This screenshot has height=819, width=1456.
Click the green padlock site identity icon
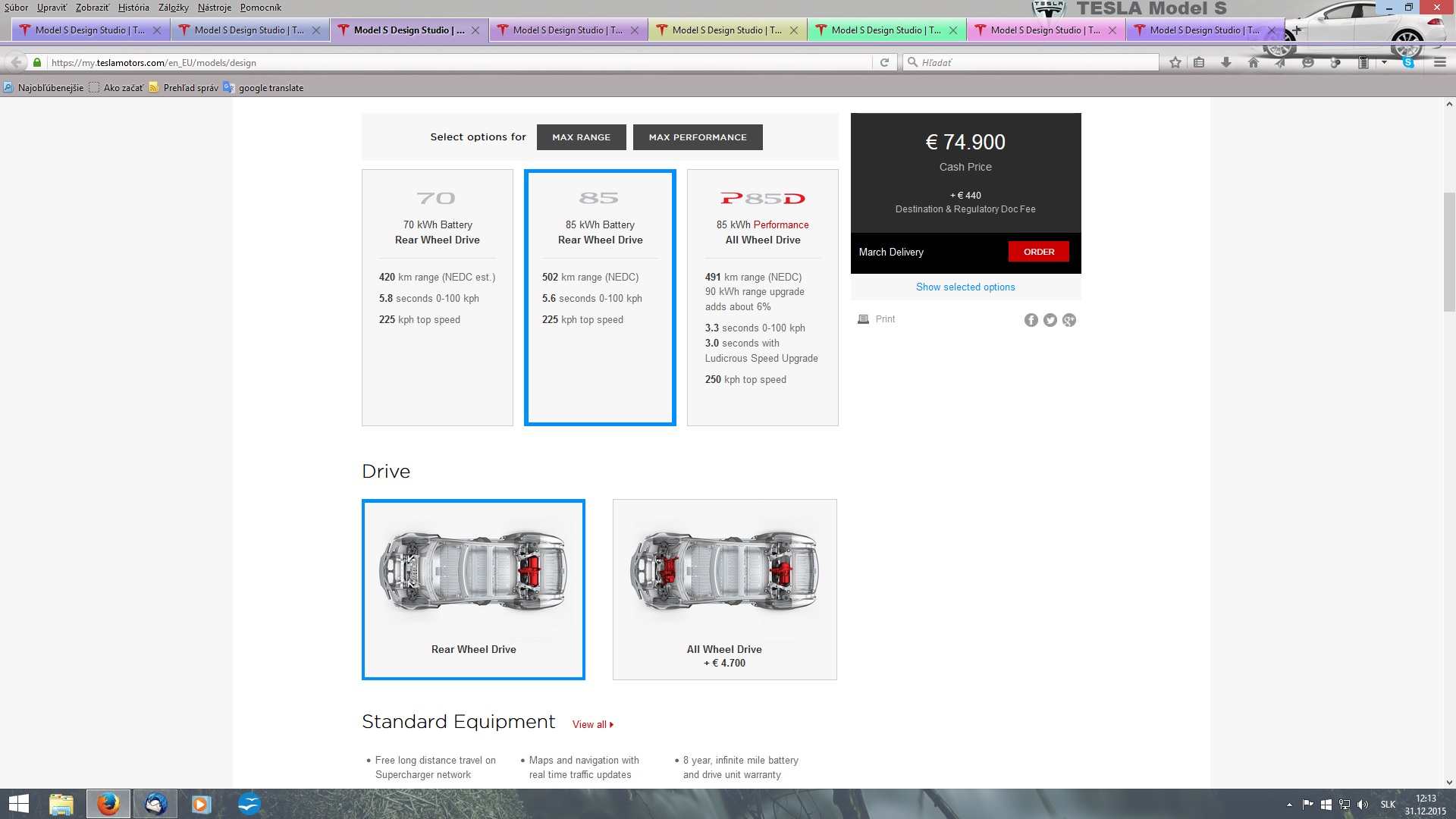[x=37, y=62]
